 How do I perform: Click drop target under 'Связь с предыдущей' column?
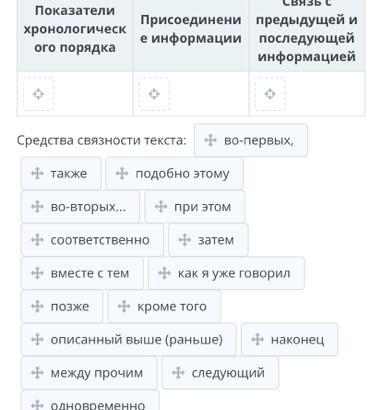pyautogui.click(x=270, y=94)
